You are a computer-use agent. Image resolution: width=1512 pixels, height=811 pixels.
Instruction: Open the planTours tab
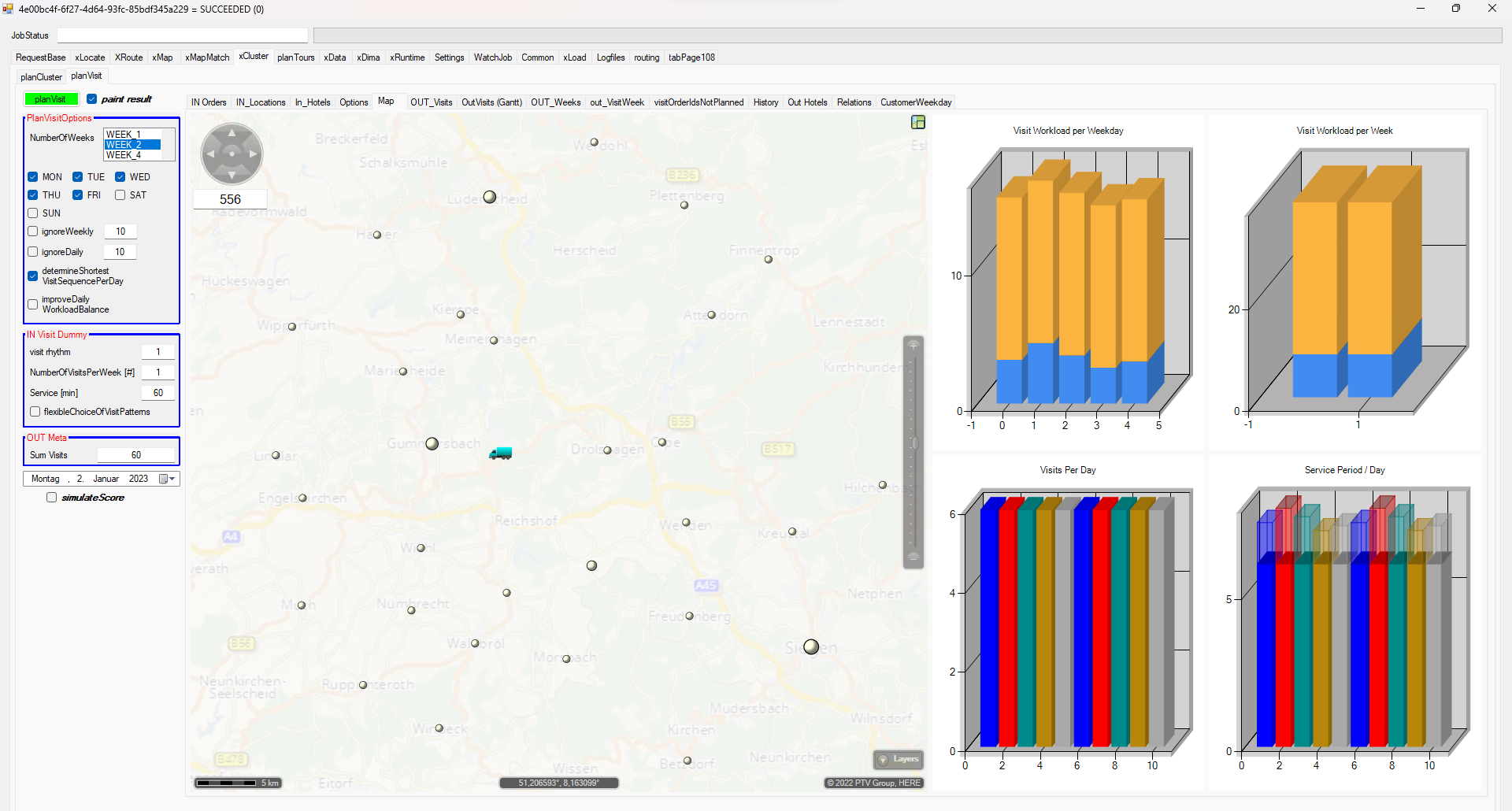tap(295, 57)
